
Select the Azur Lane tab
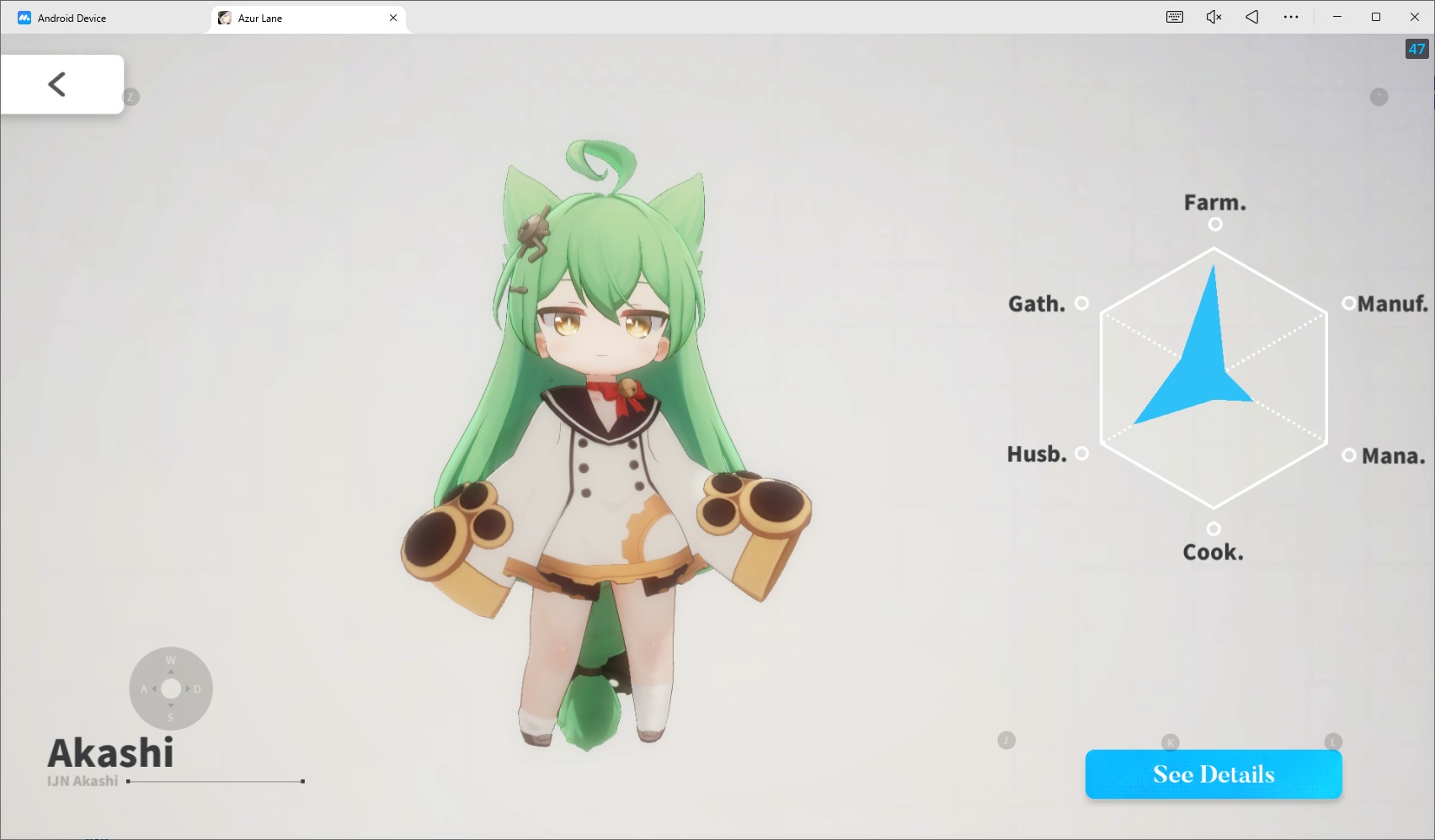[308, 18]
